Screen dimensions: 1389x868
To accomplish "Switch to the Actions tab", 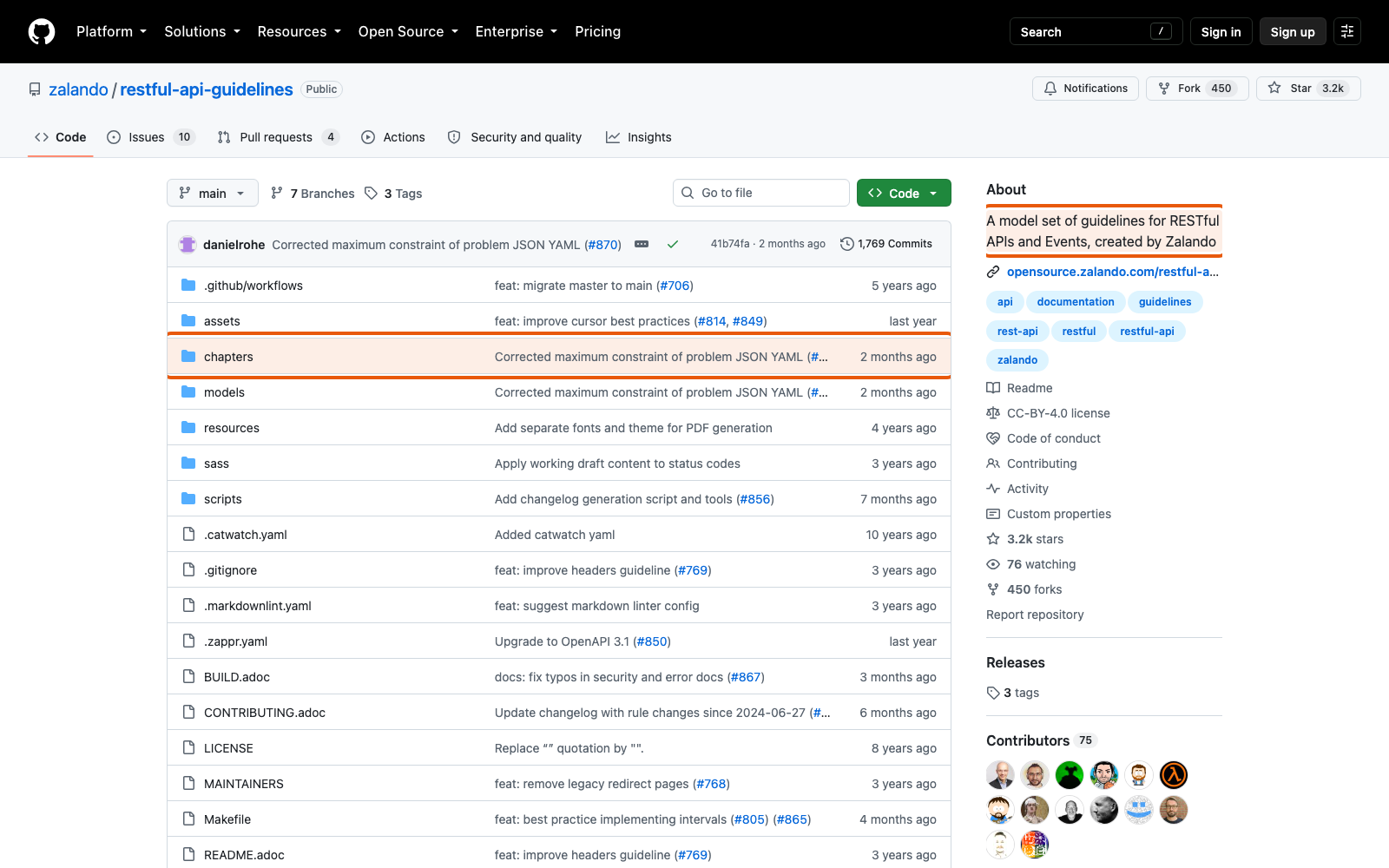I will click(x=393, y=137).
